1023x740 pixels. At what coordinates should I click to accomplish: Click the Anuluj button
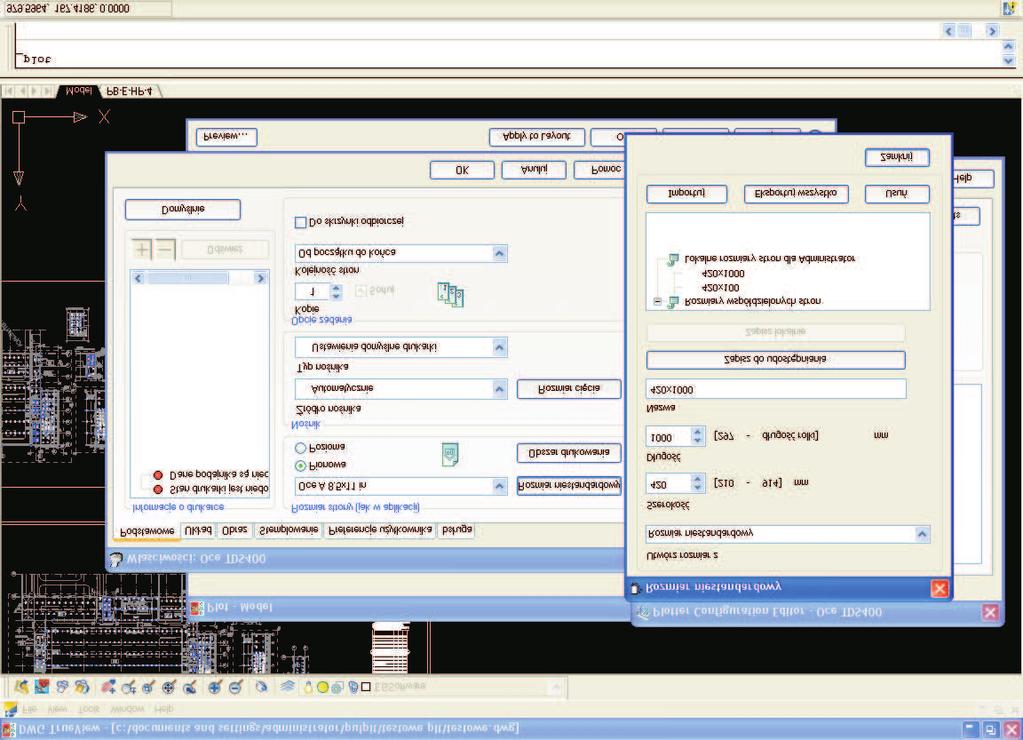[534, 170]
